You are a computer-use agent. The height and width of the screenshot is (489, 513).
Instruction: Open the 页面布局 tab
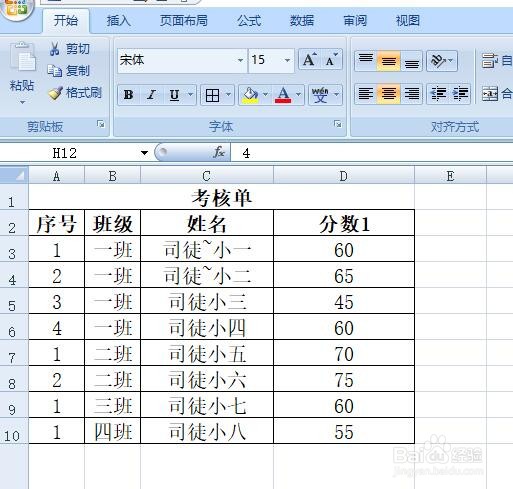point(183,21)
